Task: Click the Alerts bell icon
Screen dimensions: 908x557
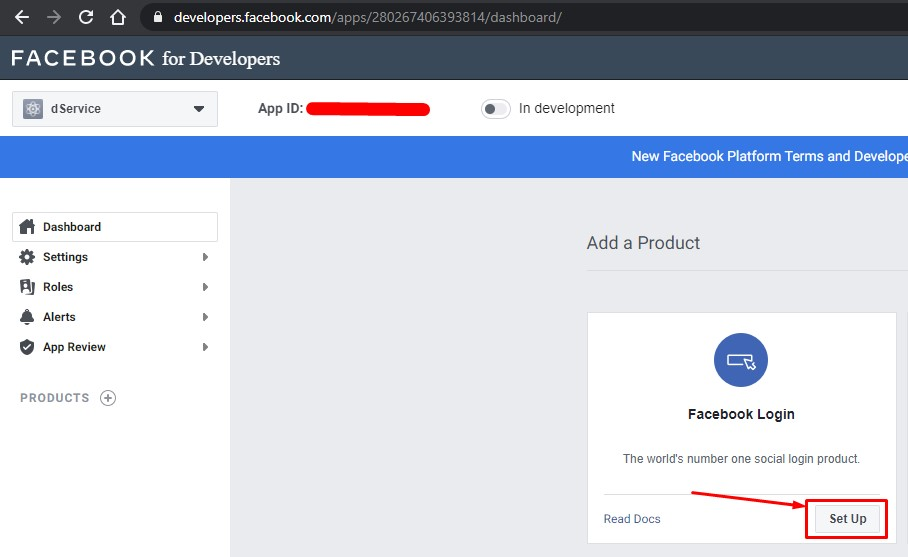Action: (x=27, y=317)
